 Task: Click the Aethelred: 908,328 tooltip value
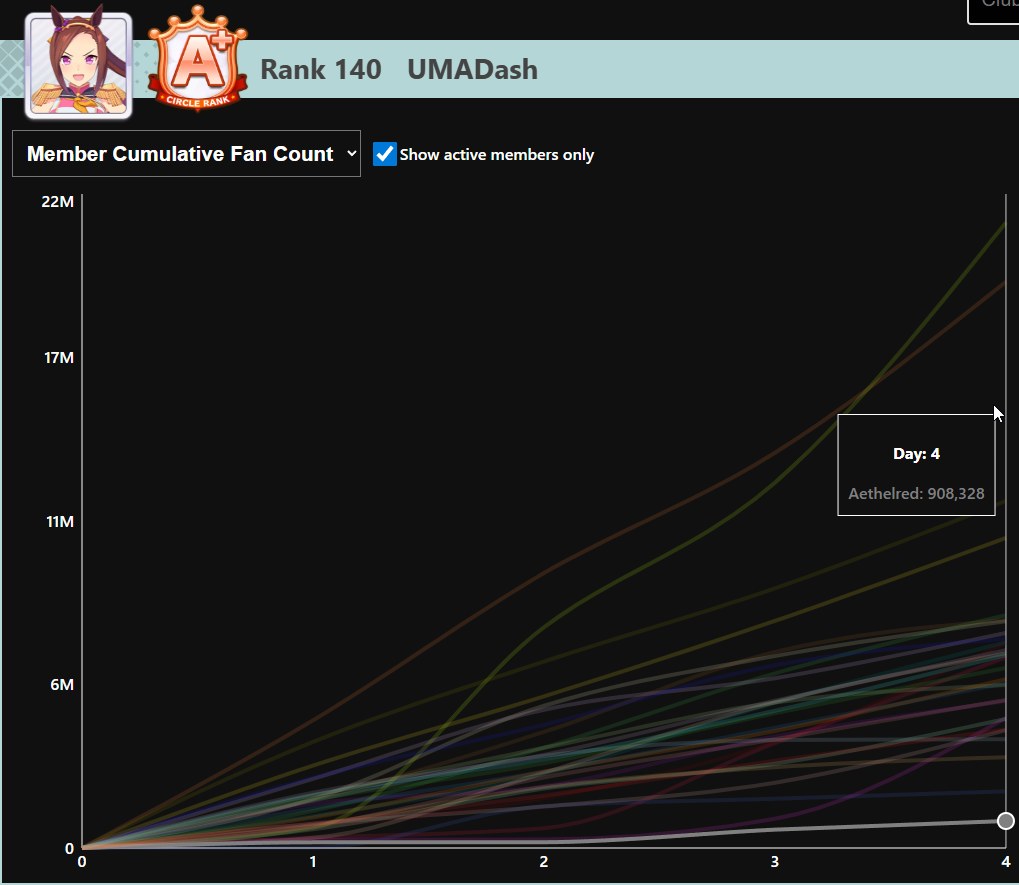916,493
